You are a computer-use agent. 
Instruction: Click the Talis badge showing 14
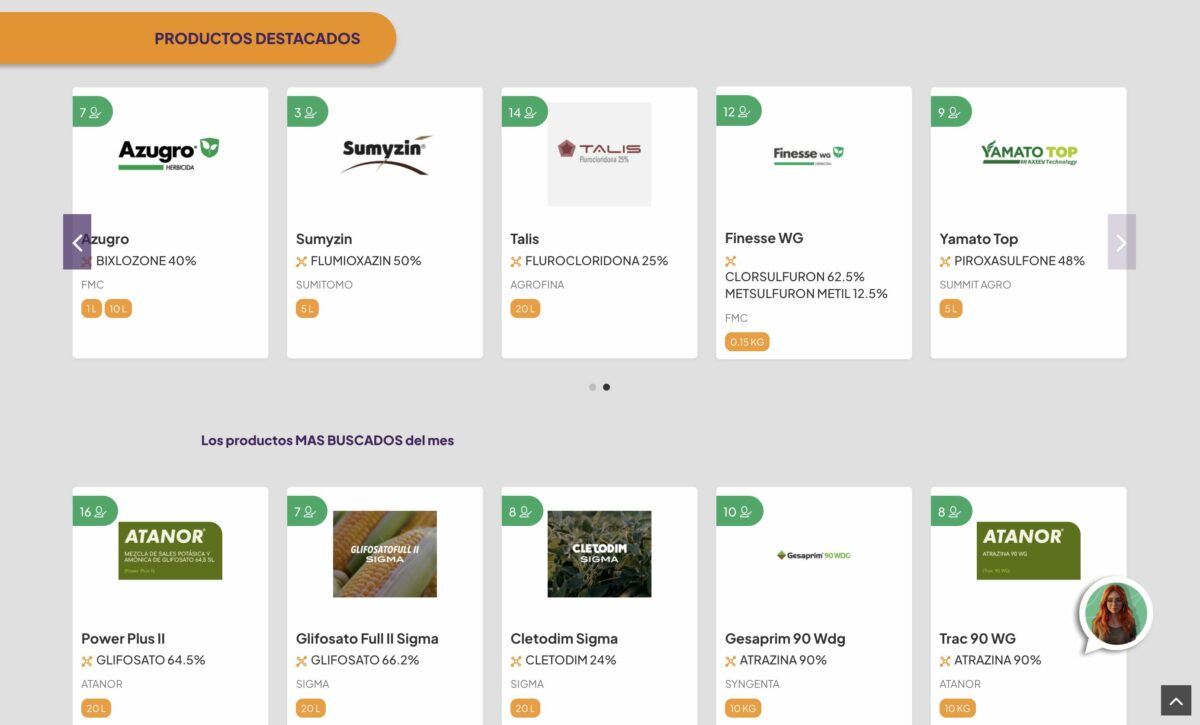pyautogui.click(x=523, y=112)
